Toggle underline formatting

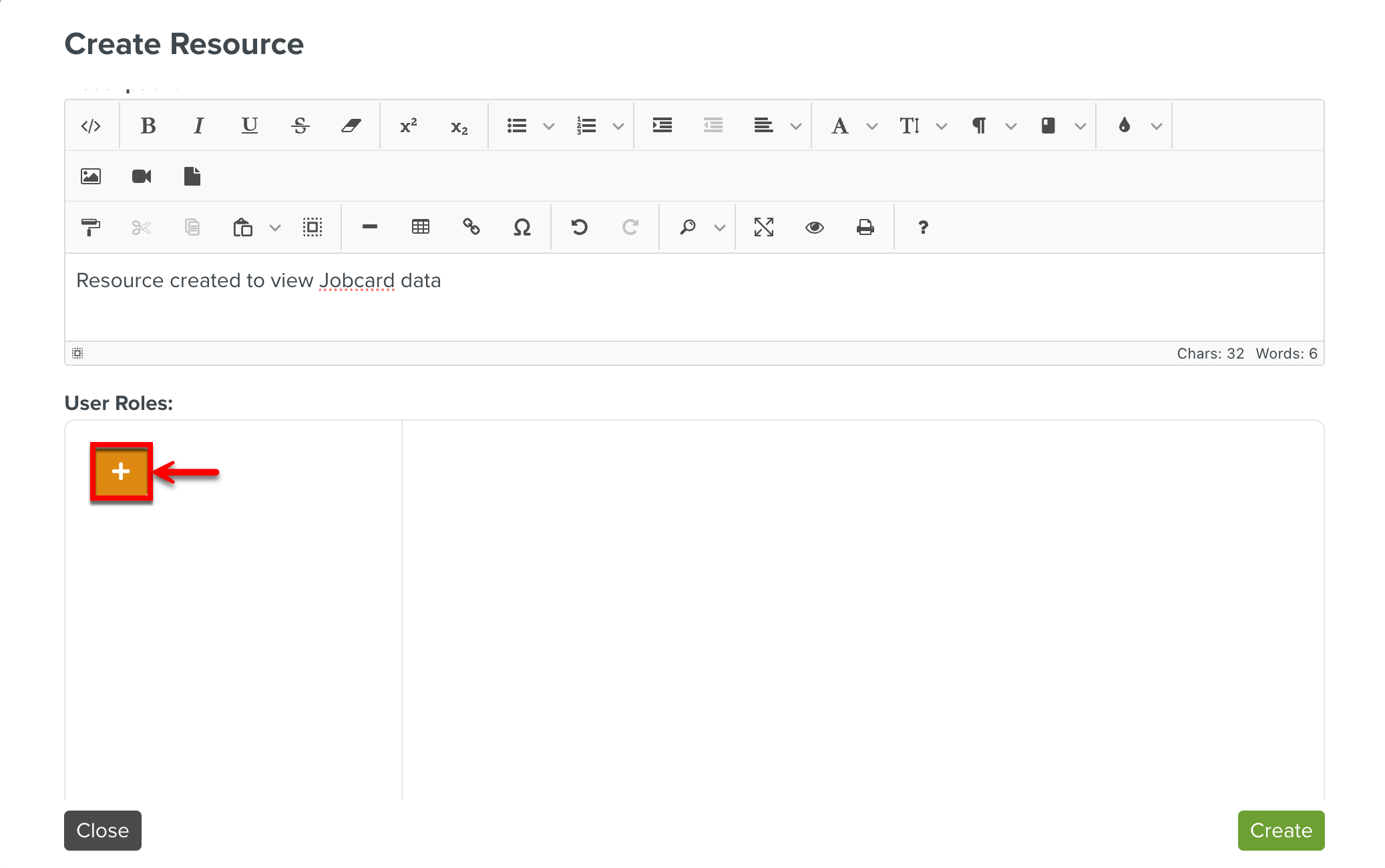pyautogui.click(x=249, y=126)
